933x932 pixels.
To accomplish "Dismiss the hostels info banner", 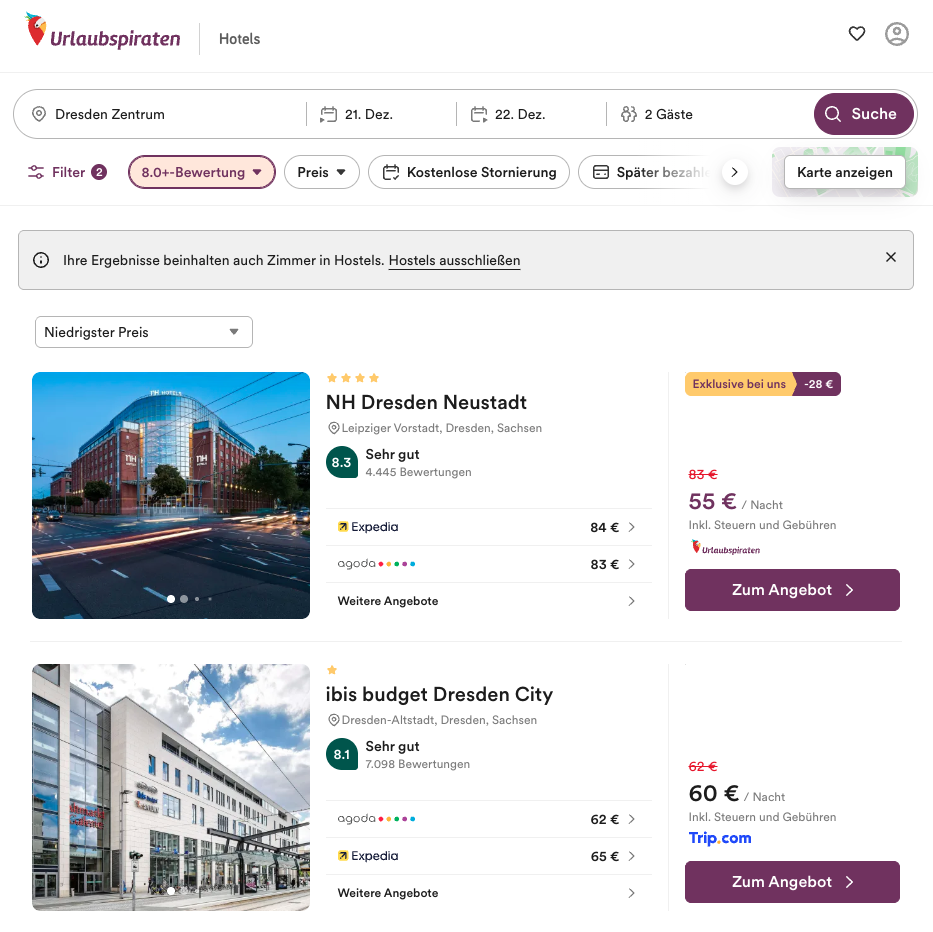I will 891,257.
